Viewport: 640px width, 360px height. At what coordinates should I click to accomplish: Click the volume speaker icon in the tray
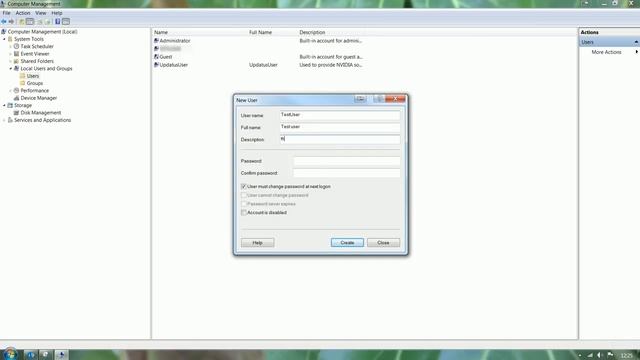click(600, 355)
